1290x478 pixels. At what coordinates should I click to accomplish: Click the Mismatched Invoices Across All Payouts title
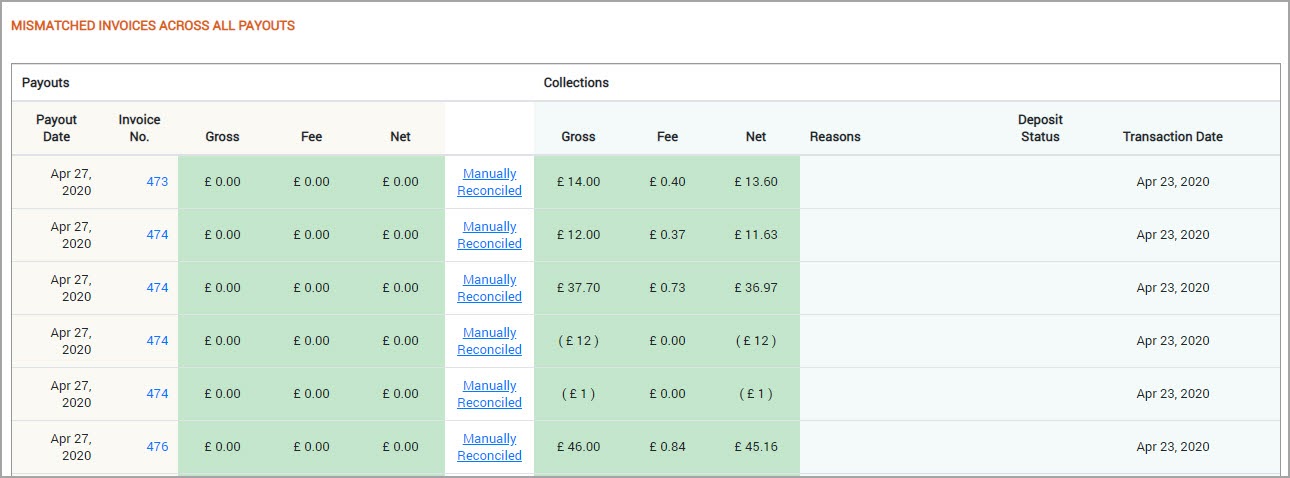pos(152,26)
